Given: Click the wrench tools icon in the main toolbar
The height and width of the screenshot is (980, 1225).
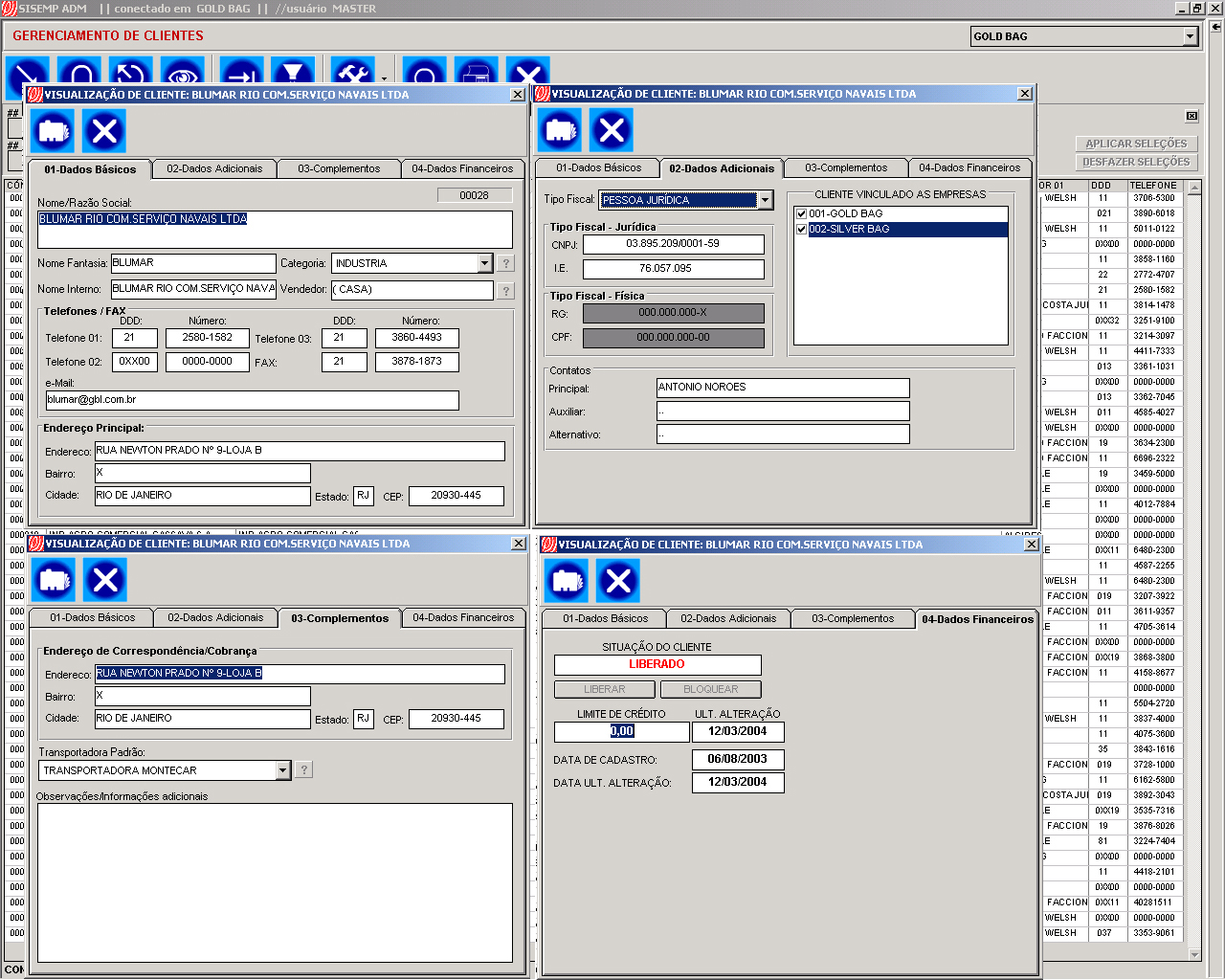Looking at the screenshot, I should point(352,73).
